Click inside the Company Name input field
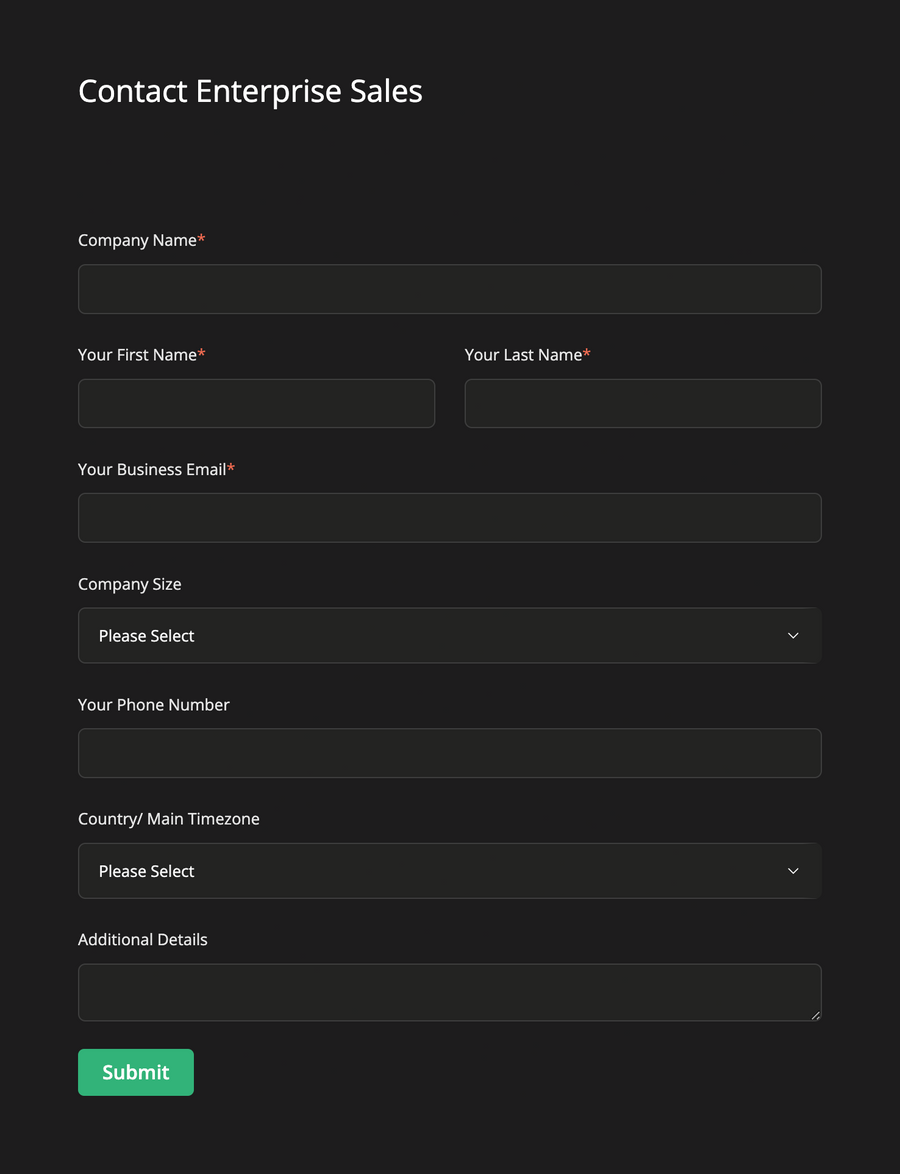Screen dimensions: 900x1174 coord(449,288)
